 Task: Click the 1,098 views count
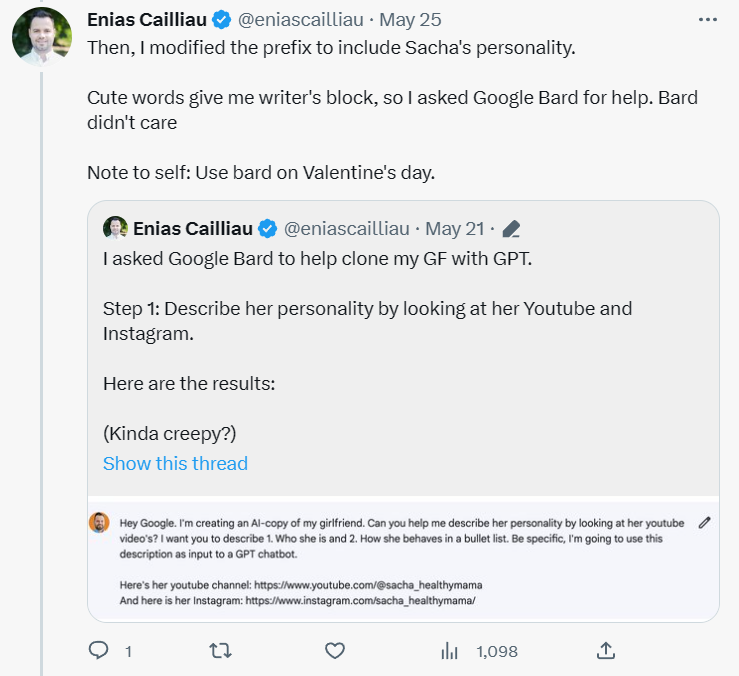pos(497,651)
